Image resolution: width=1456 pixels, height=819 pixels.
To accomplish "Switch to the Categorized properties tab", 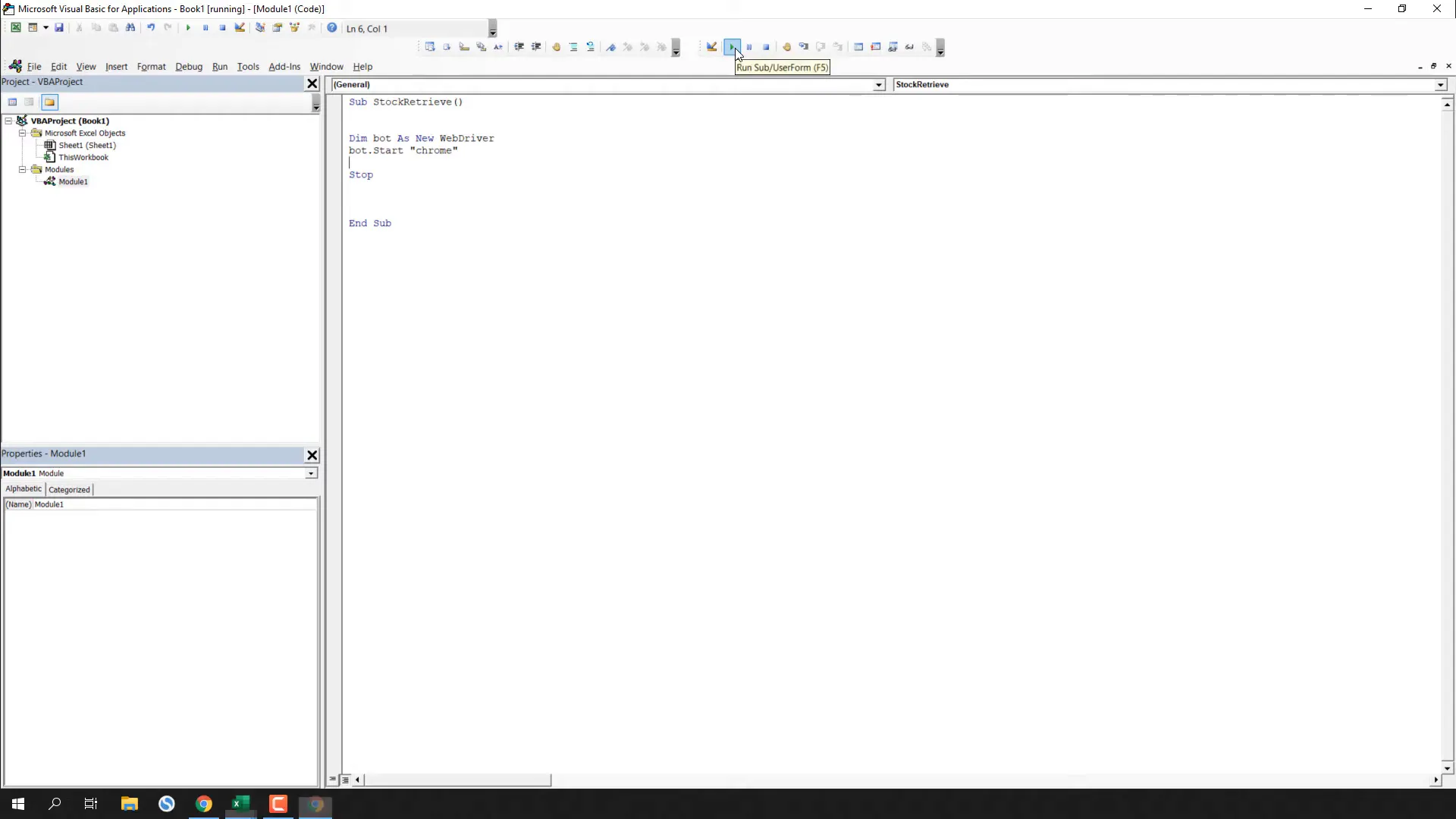I will coord(69,489).
